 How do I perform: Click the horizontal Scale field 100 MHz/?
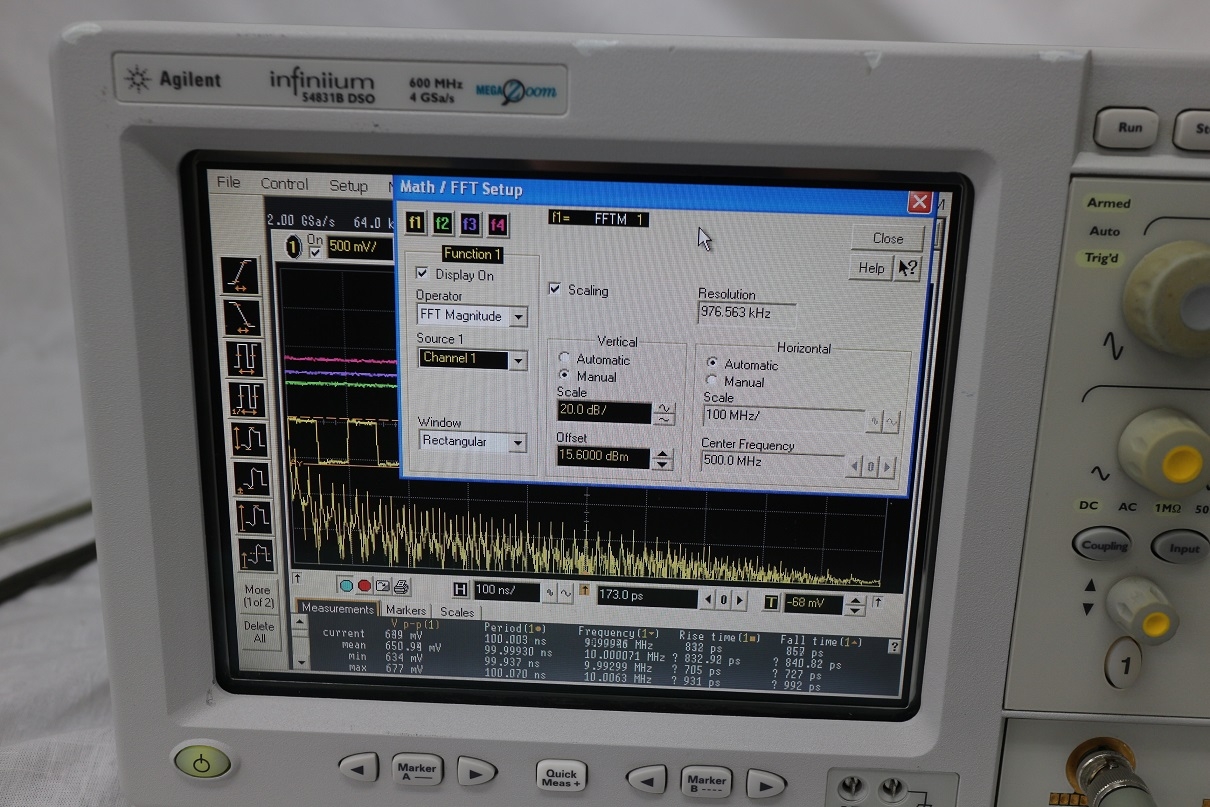point(784,416)
